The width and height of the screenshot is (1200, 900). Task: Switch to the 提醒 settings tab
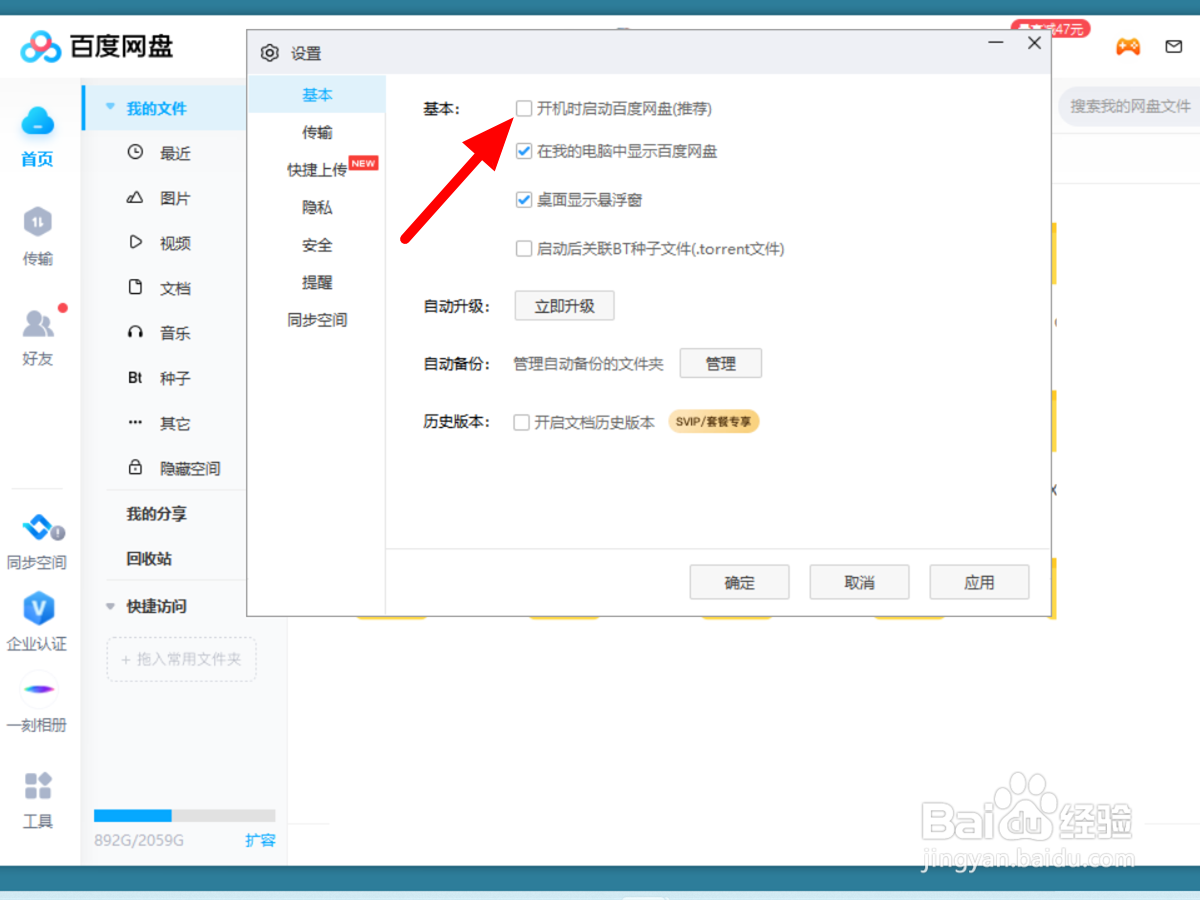point(317,282)
